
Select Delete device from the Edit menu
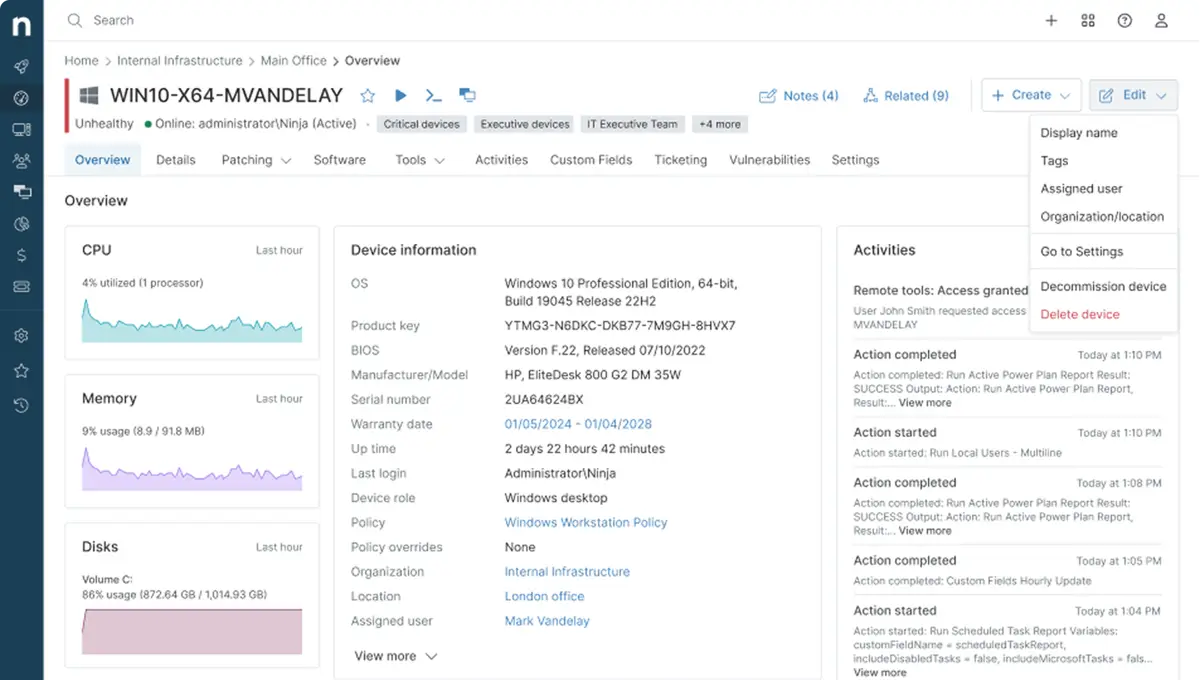coord(1080,314)
